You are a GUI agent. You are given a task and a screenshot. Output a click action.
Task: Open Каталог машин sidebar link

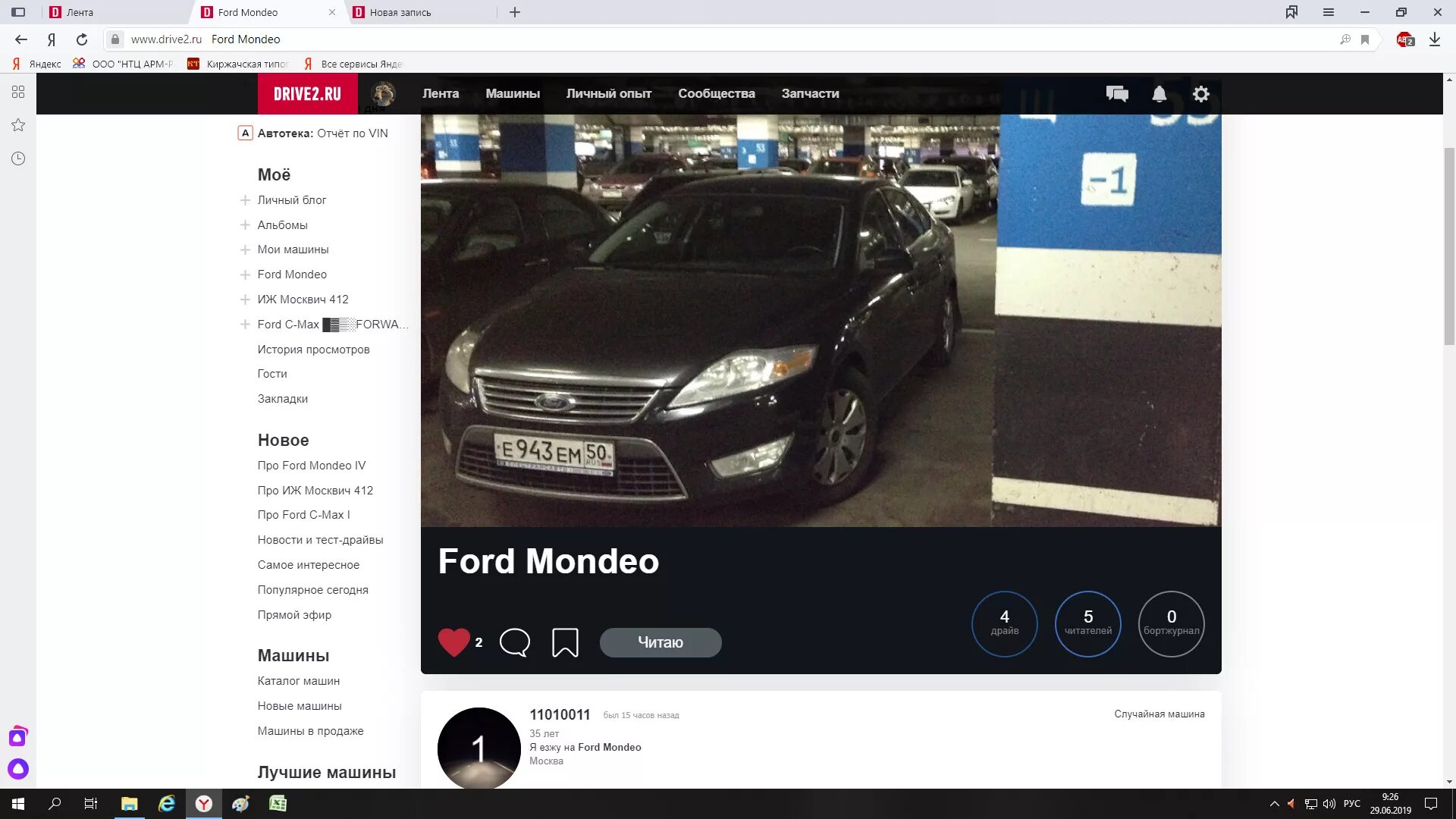pyautogui.click(x=298, y=681)
